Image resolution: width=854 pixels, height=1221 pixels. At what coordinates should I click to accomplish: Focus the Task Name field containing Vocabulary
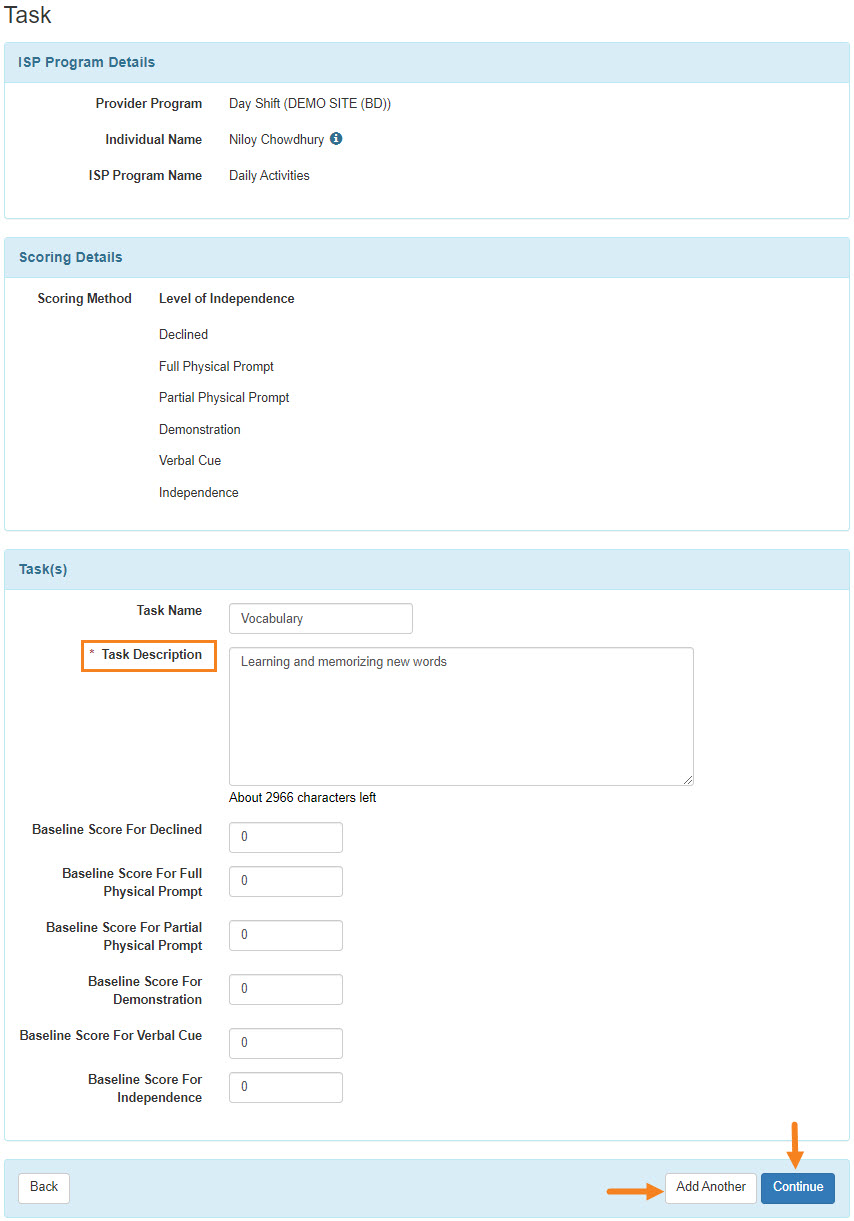[321, 618]
